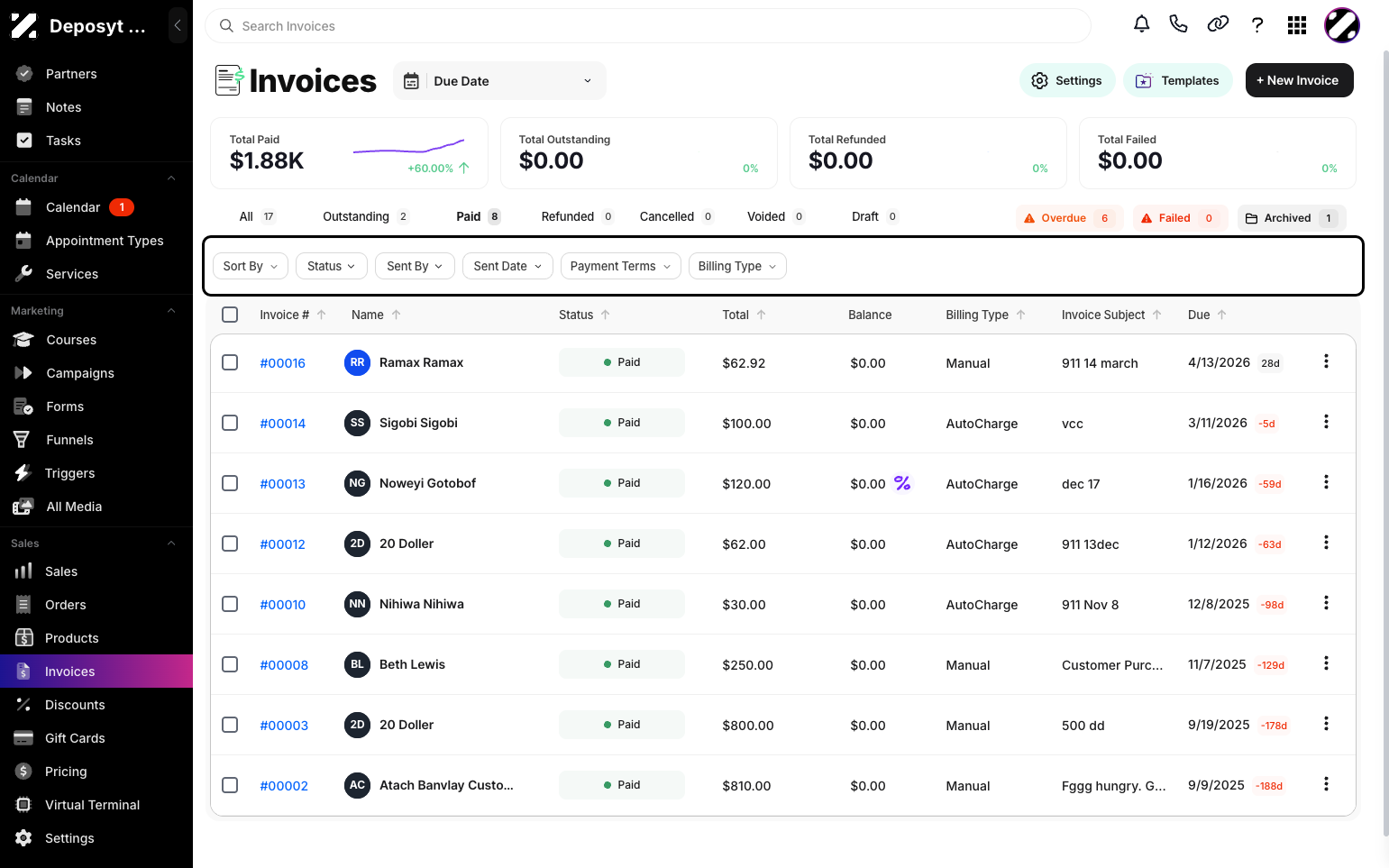Open the Billing Type filter dropdown
The height and width of the screenshot is (868, 1389).
pyautogui.click(x=737, y=266)
